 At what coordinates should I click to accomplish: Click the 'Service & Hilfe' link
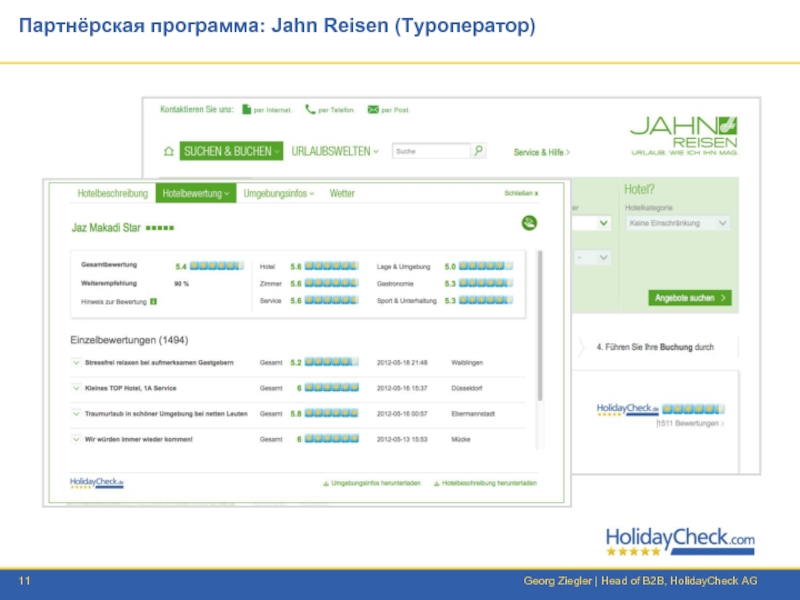(x=541, y=152)
